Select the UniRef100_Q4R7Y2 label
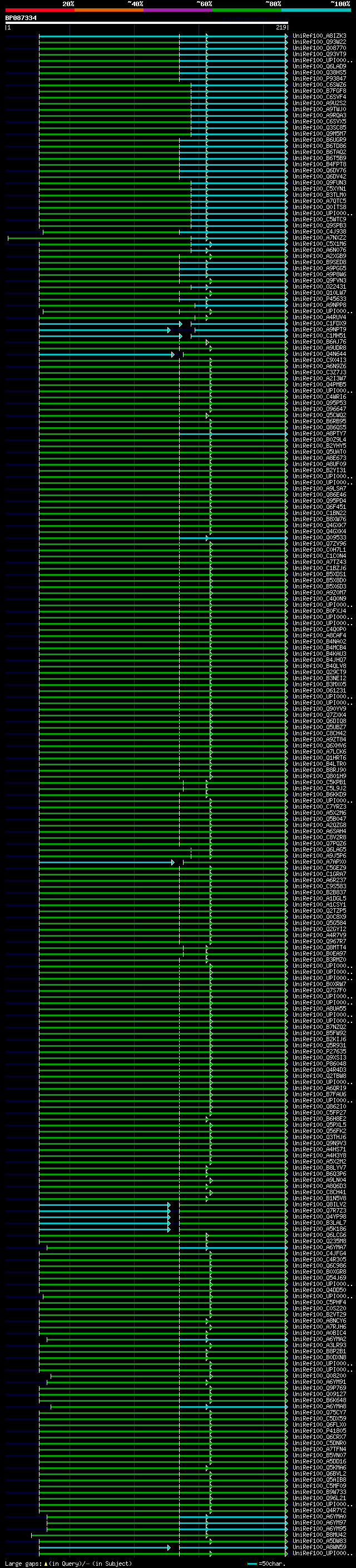 point(319,1510)
